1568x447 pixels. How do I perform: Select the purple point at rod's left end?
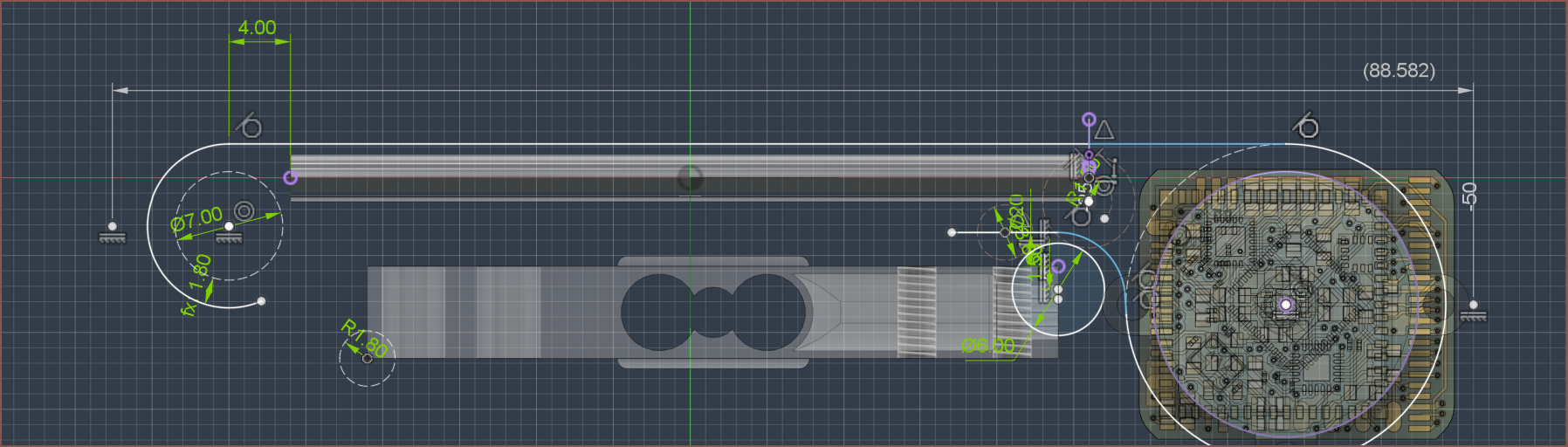291,178
